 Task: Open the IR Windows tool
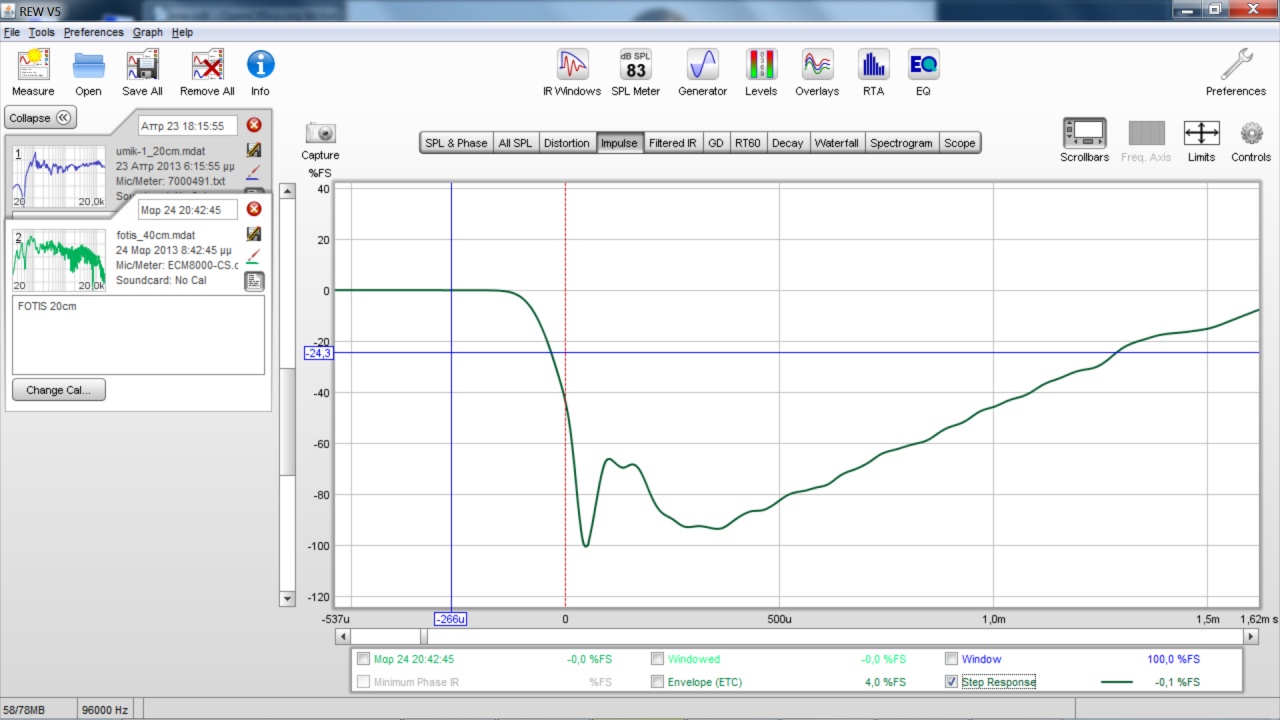[572, 66]
